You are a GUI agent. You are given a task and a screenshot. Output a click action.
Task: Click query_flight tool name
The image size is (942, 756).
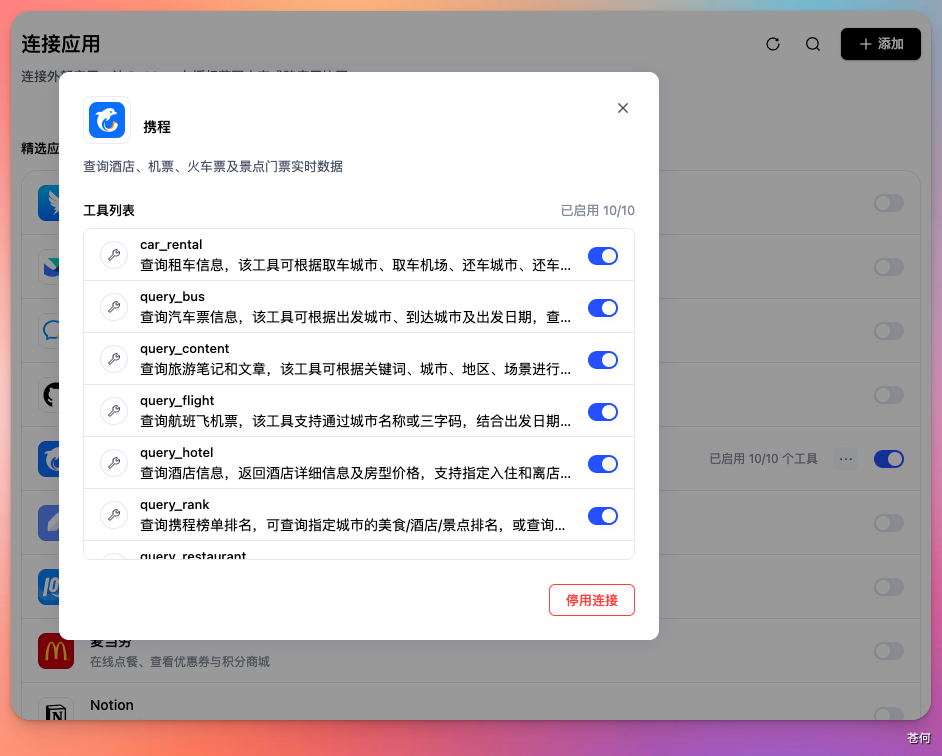(177, 401)
